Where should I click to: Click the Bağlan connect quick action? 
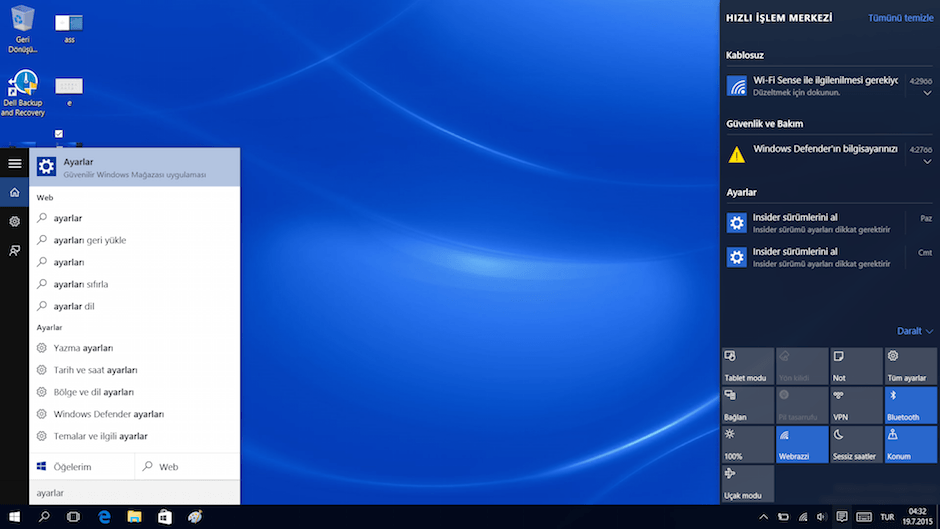tap(748, 405)
